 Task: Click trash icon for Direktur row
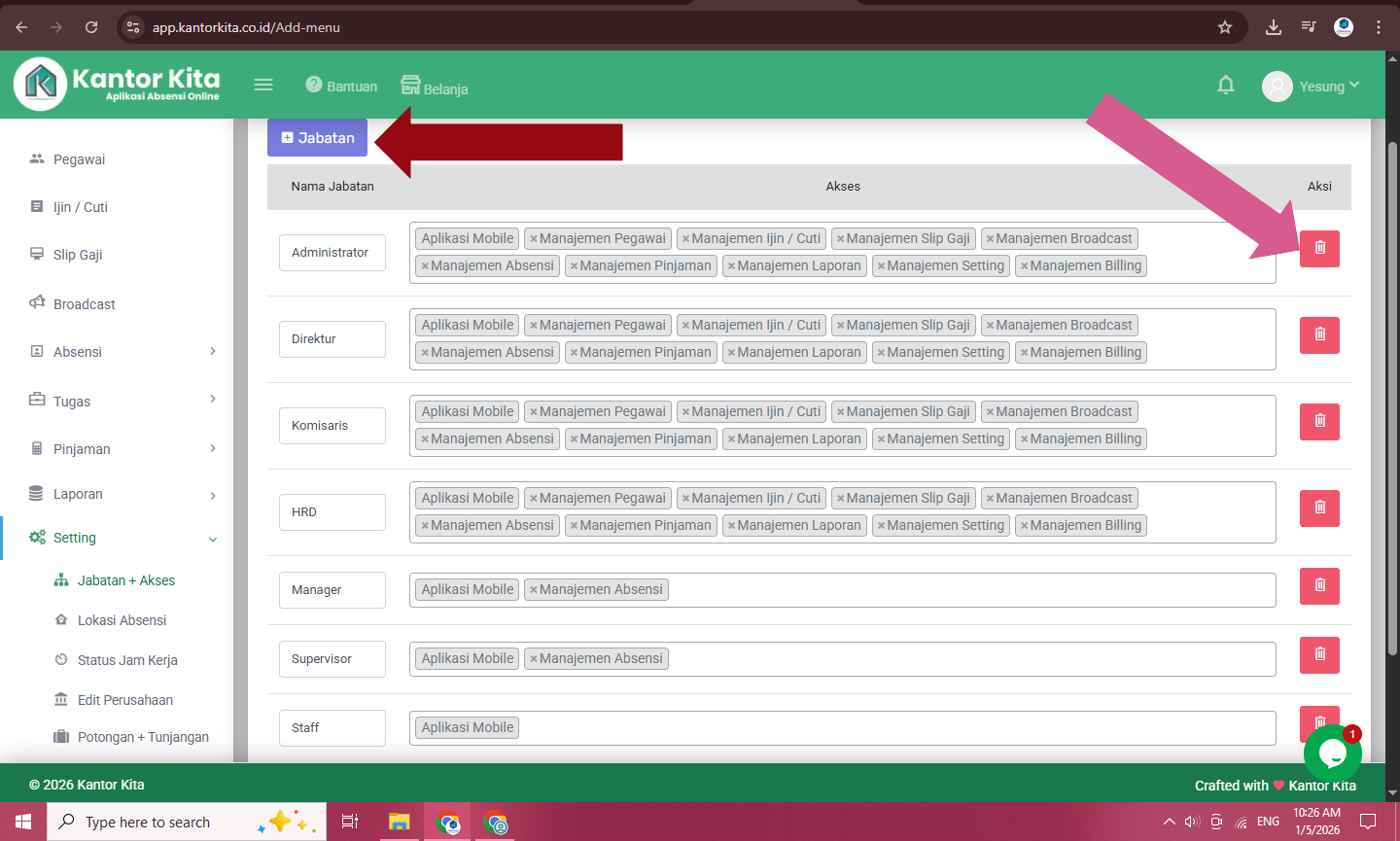1319,334
